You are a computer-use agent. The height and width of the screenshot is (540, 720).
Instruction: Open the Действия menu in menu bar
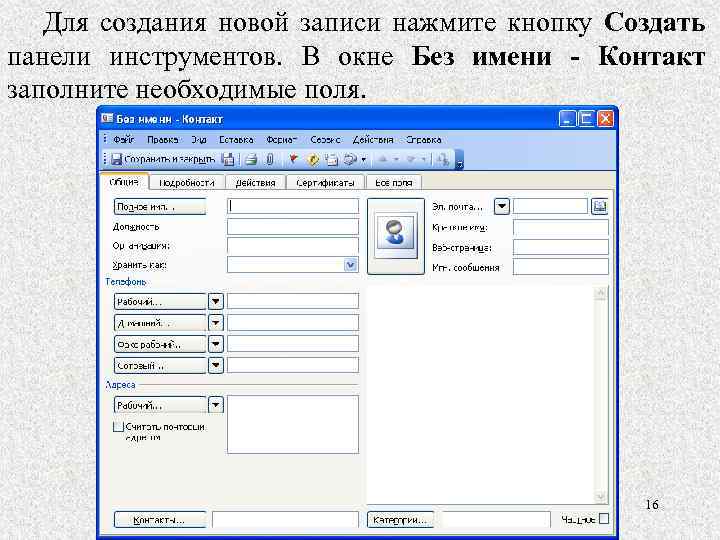(373, 139)
